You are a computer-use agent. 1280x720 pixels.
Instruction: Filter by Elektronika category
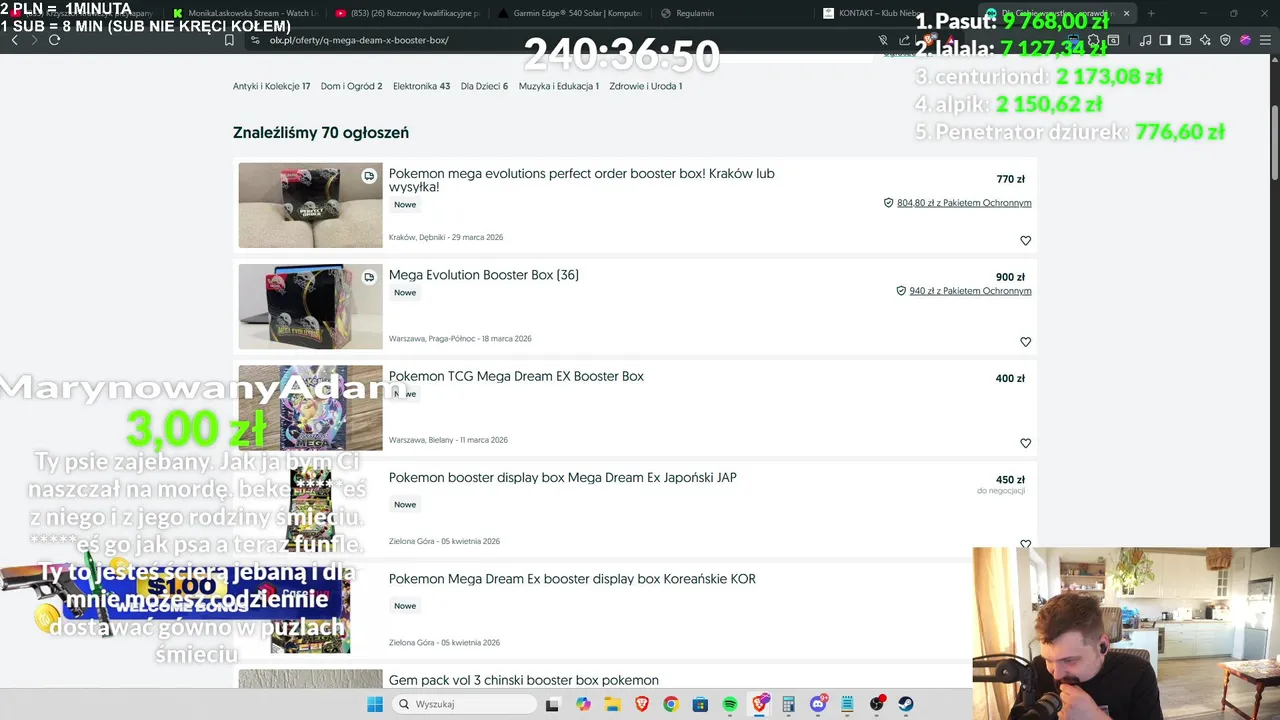tap(421, 86)
